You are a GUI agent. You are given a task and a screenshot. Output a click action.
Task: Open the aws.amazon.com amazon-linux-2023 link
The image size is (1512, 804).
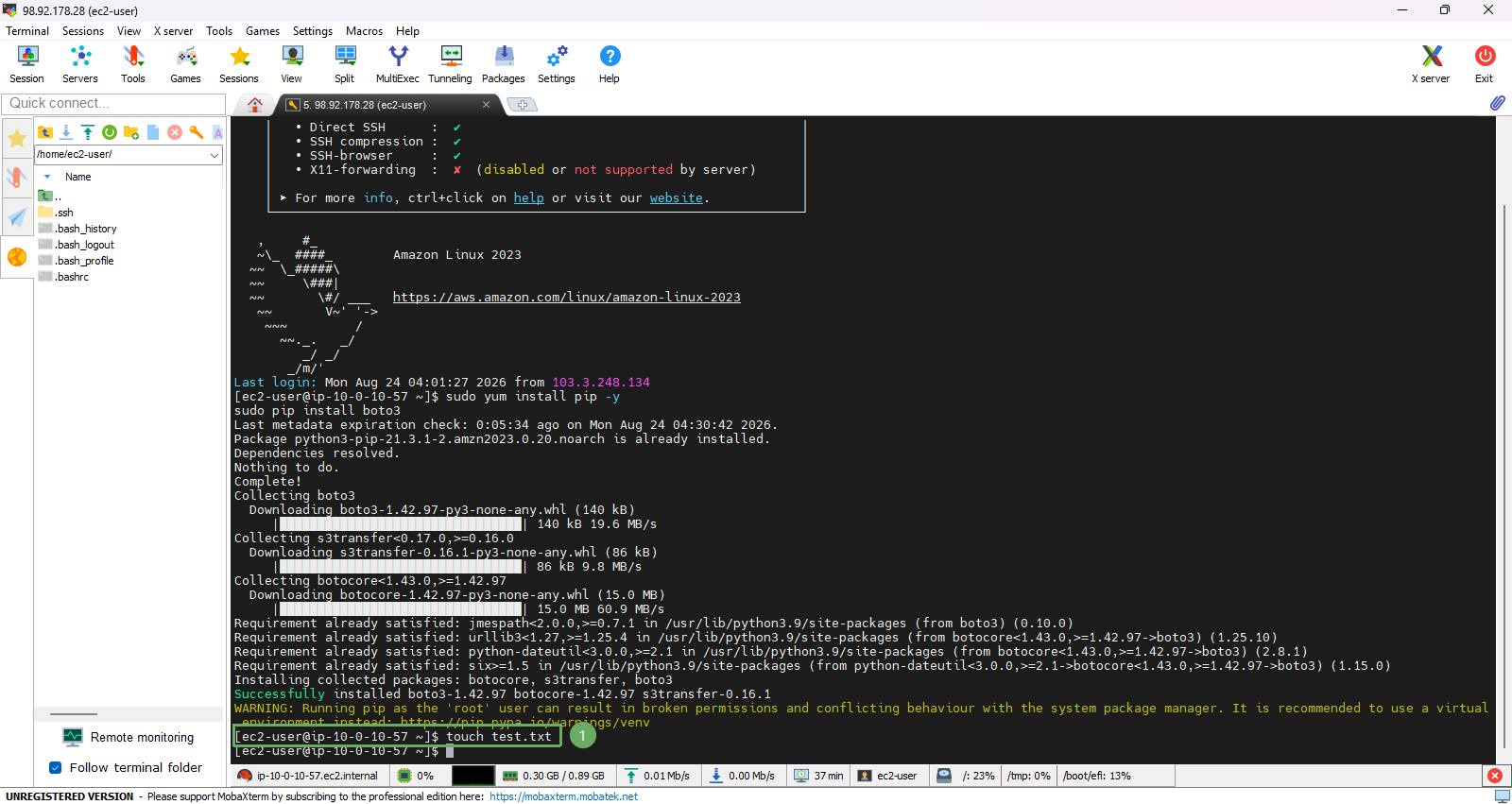tap(567, 297)
